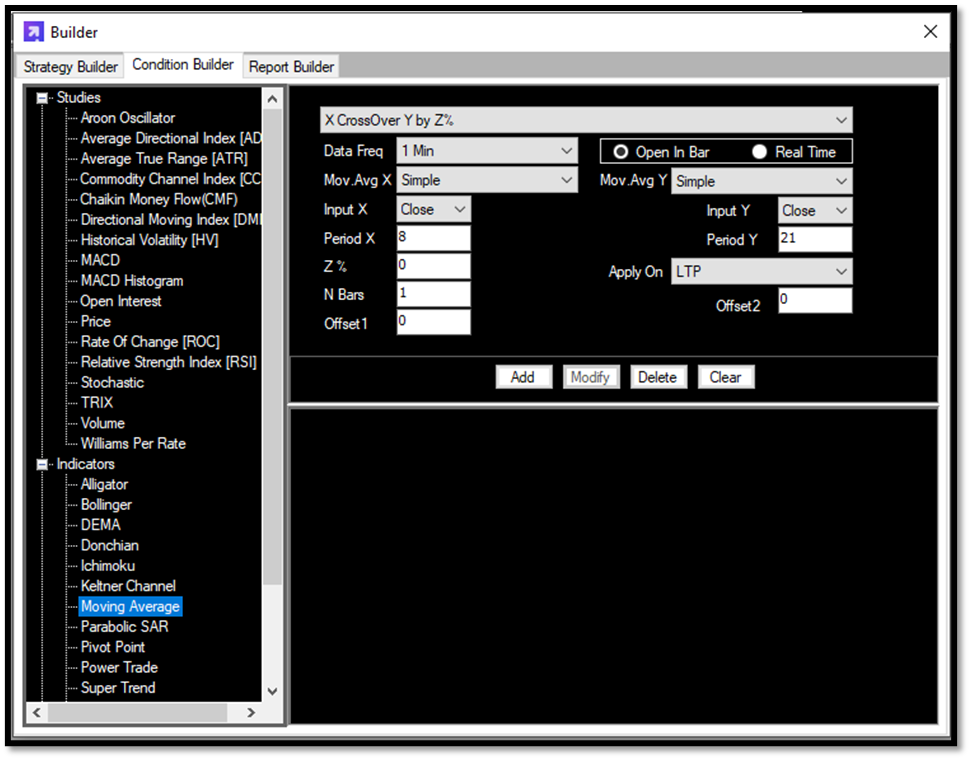Select the Ichimoku indicator

pyautogui.click(x=108, y=567)
